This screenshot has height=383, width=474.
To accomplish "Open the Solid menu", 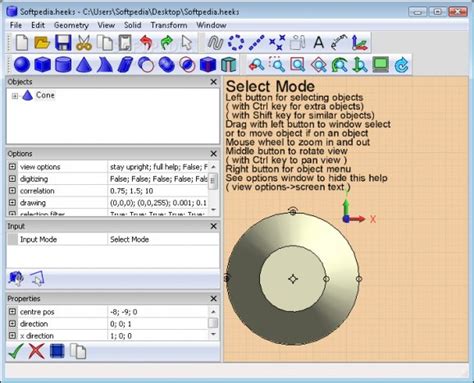I will 132,25.
